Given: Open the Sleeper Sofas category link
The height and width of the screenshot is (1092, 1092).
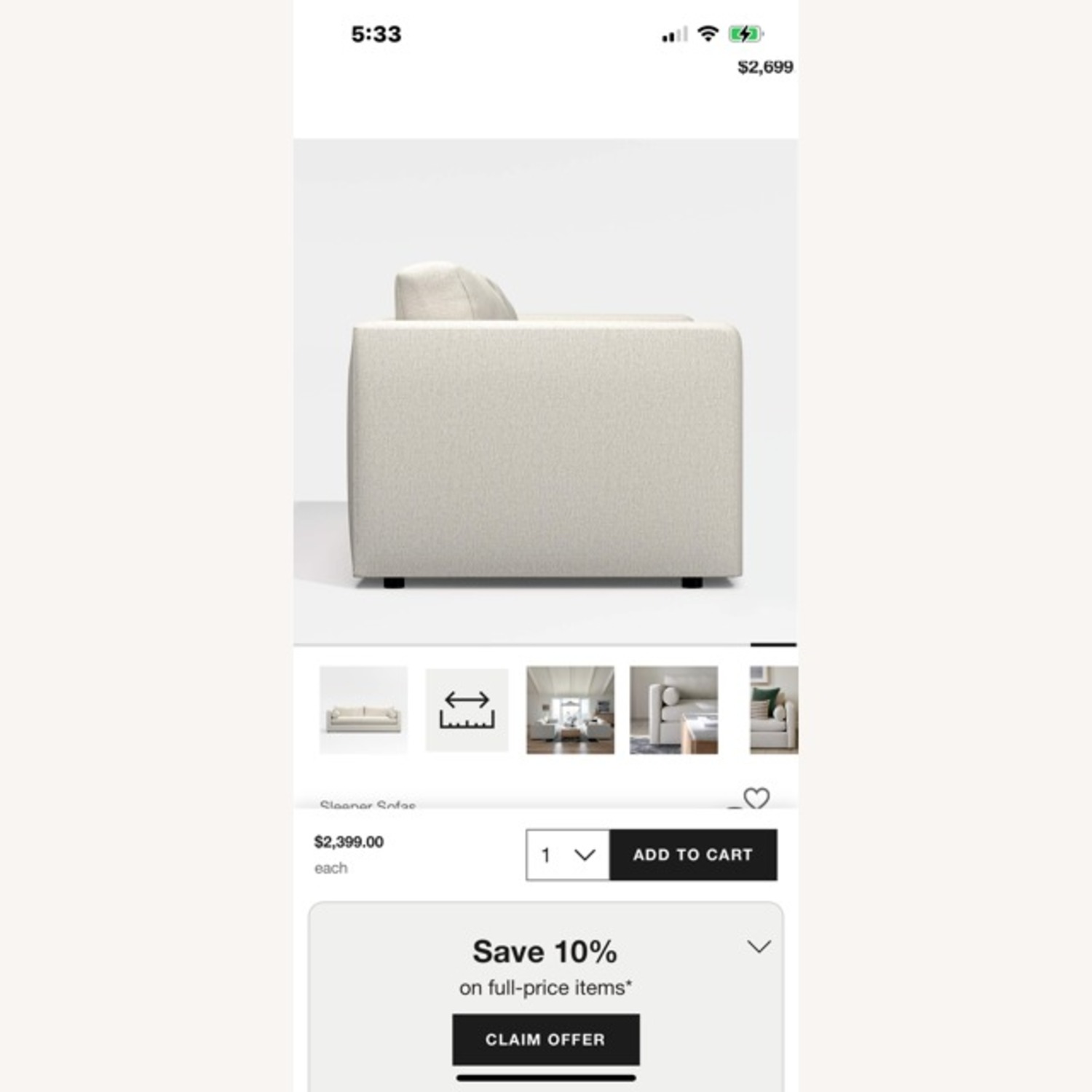Looking at the screenshot, I should [x=368, y=804].
